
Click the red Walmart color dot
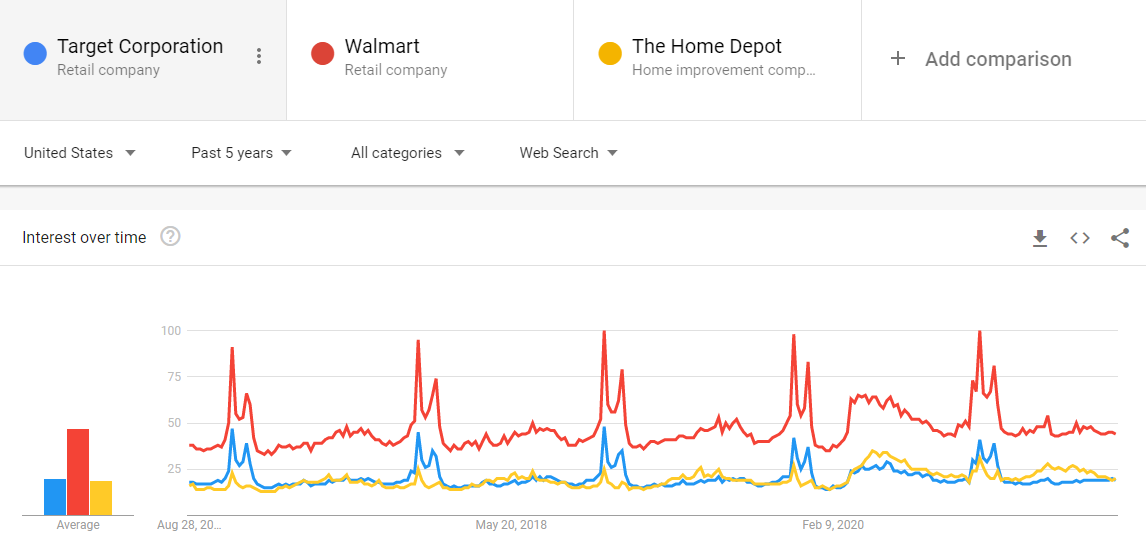[x=322, y=53]
